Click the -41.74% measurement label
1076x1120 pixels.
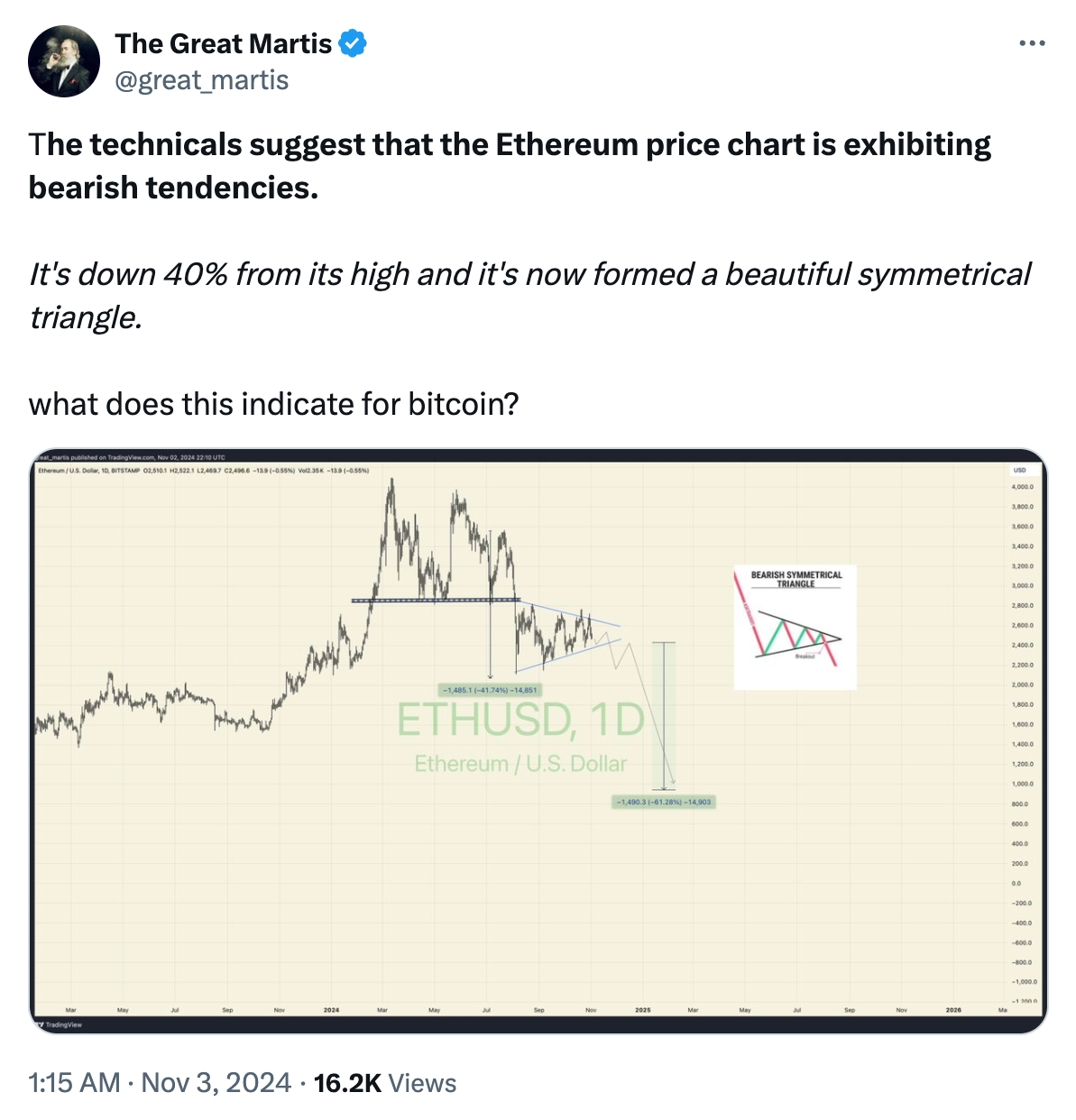(488, 690)
